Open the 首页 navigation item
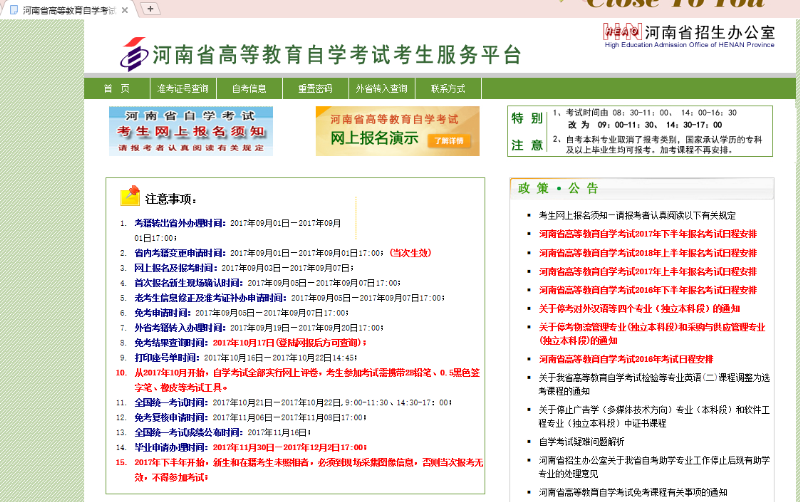800x502 pixels. click(117, 89)
